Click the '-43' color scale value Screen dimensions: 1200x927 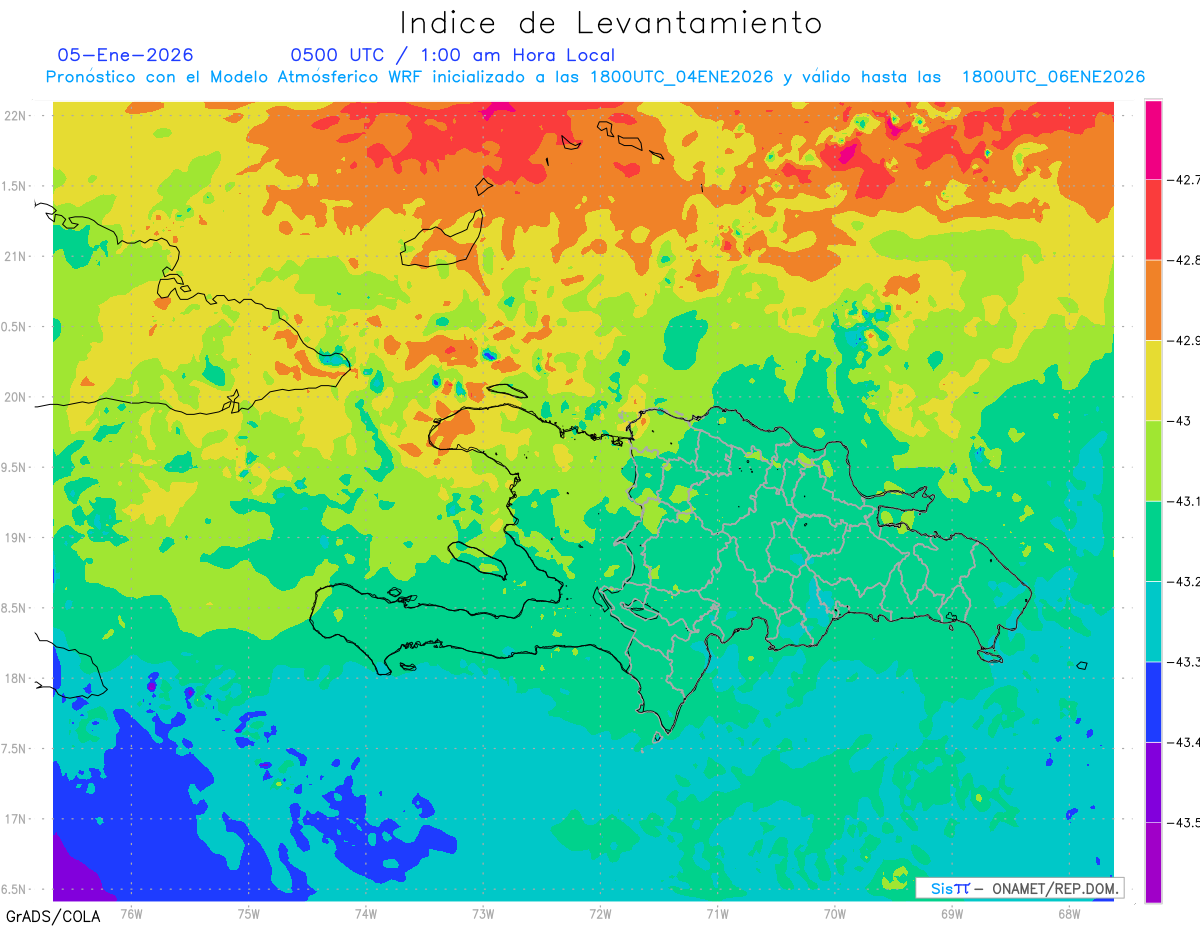pos(1178,421)
